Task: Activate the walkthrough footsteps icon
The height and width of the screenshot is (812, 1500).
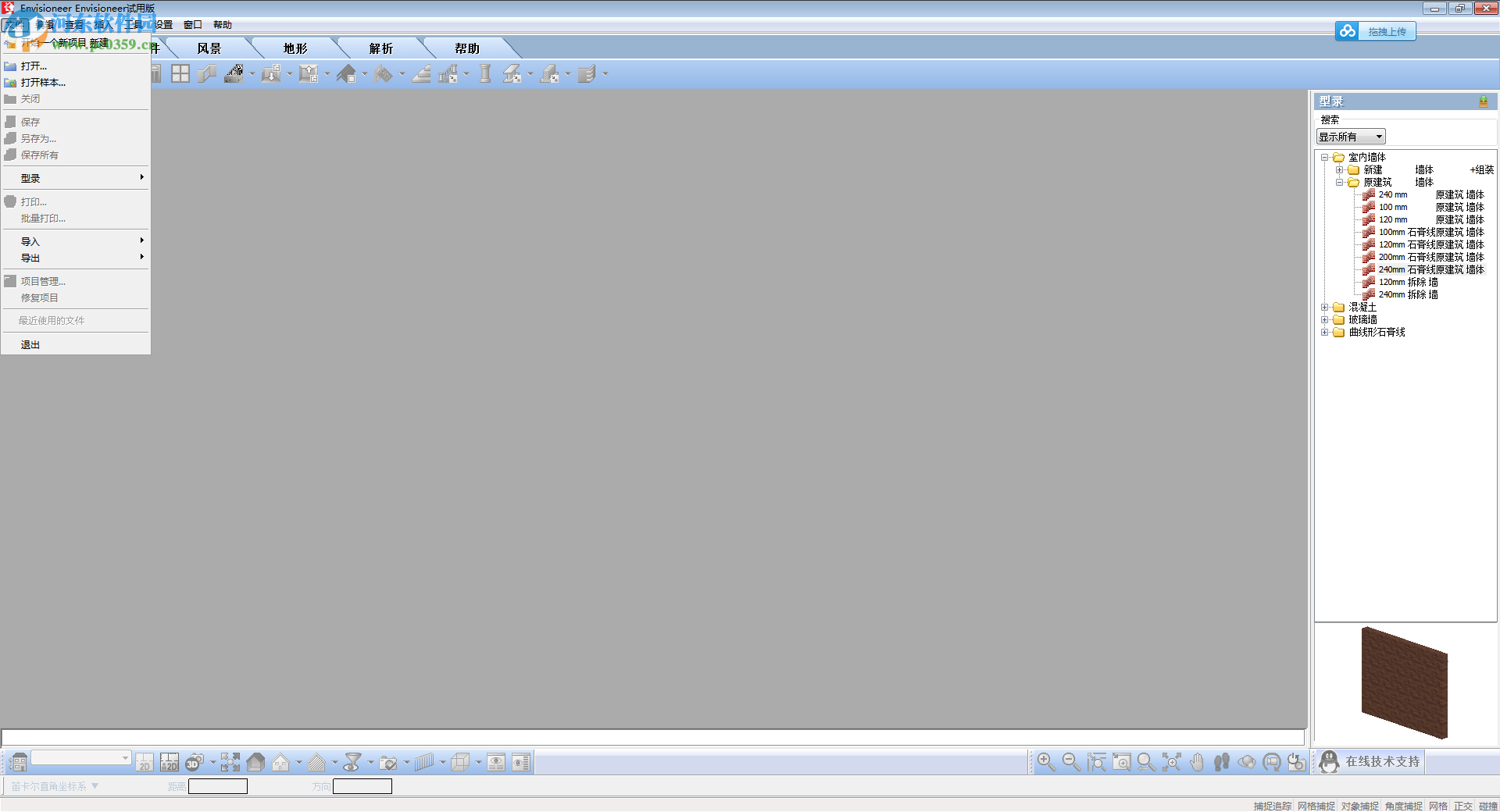Action: (x=1222, y=762)
